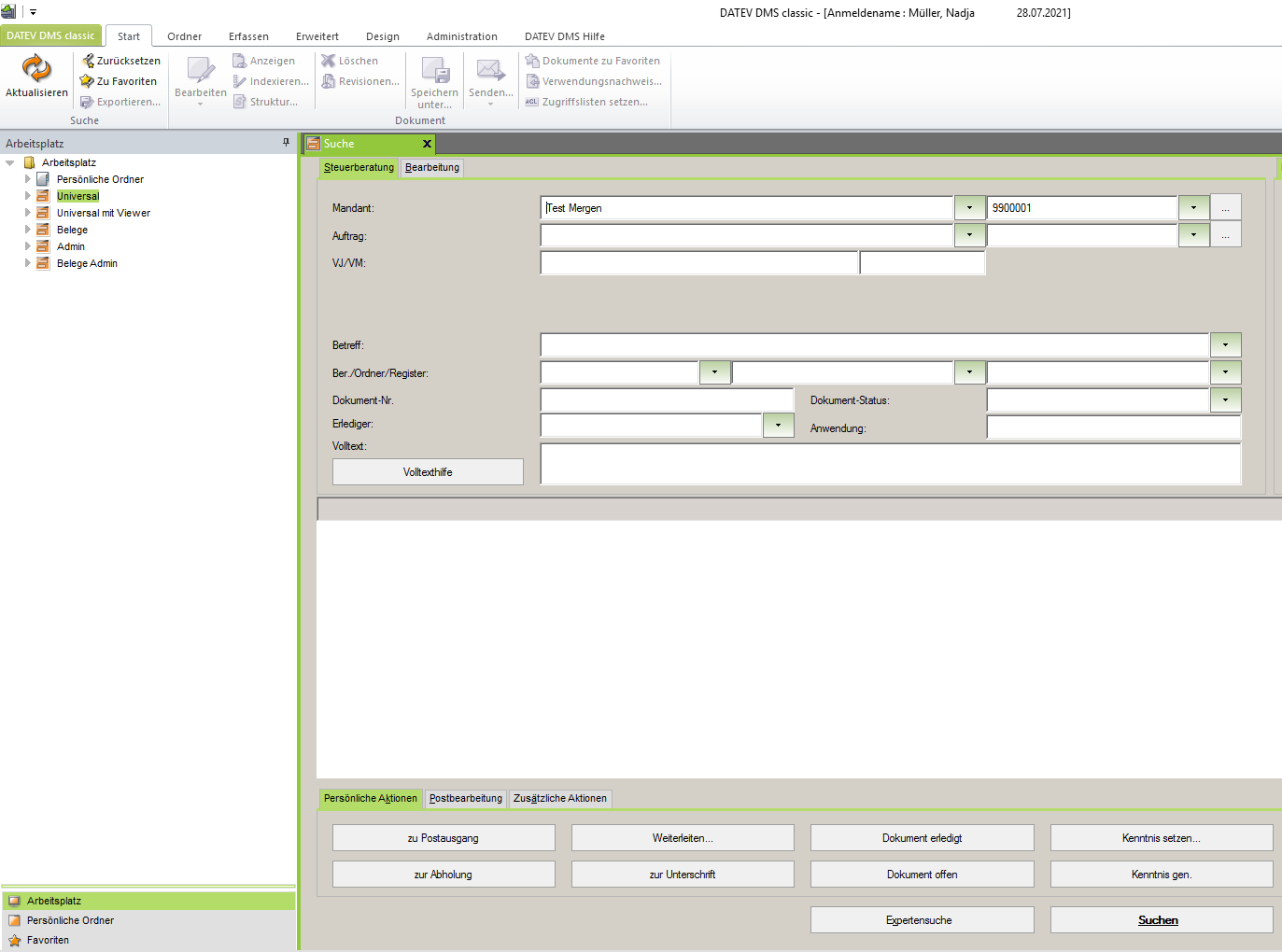This screenshot has width=1282, height=952.
Task: Switch to the Administration ribbon tab
Action: tap(461, 36)
